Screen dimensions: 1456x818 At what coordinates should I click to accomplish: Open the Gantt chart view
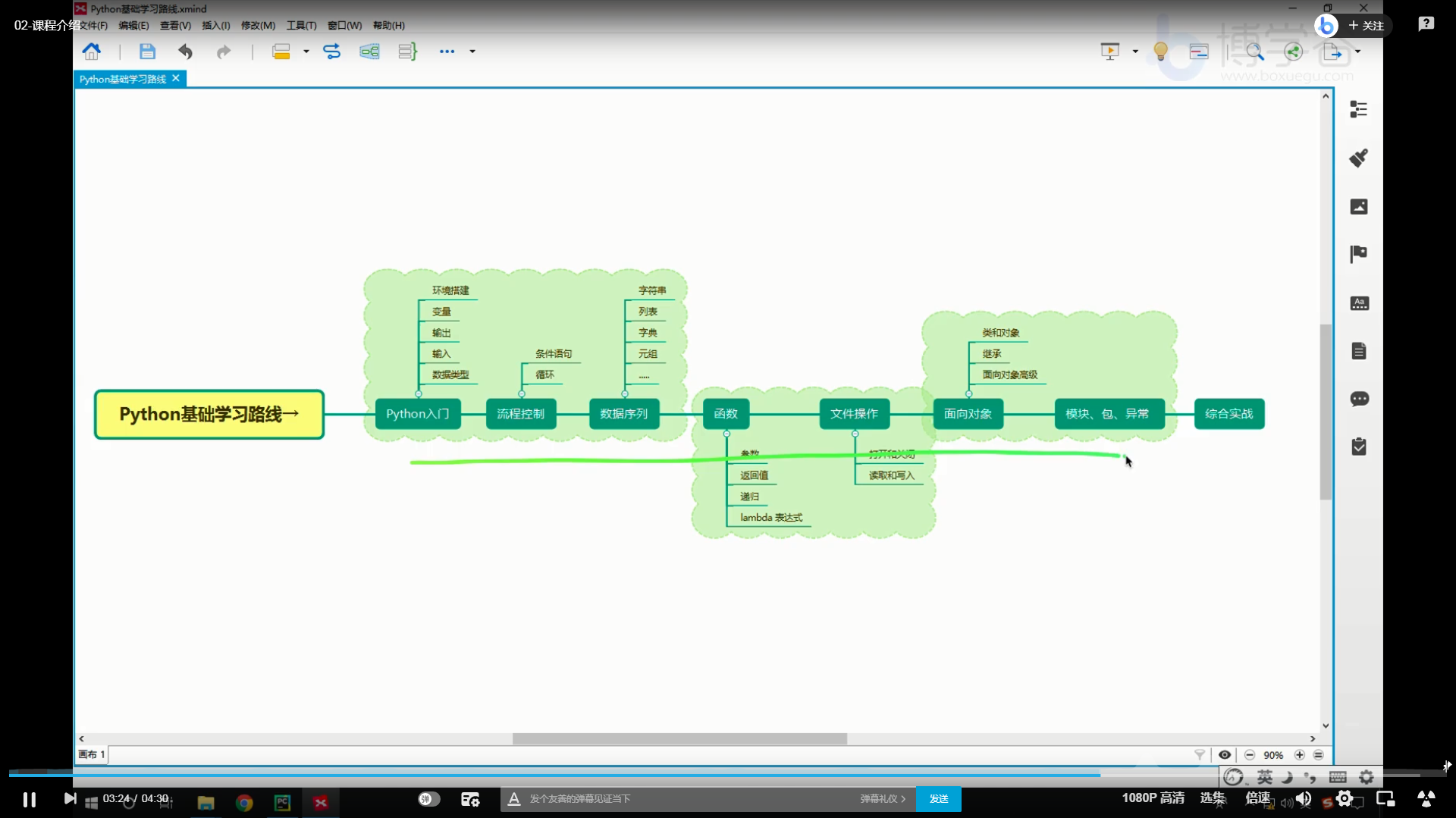pos(1199,52)
